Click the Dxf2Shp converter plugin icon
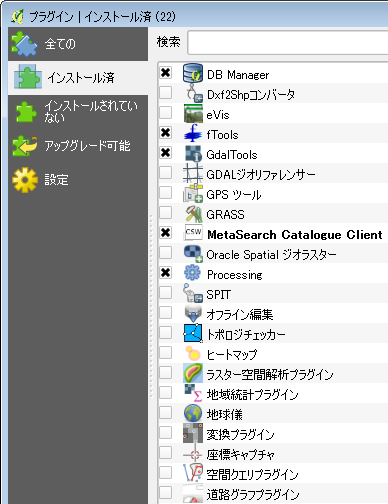 (x=193, y=93)
